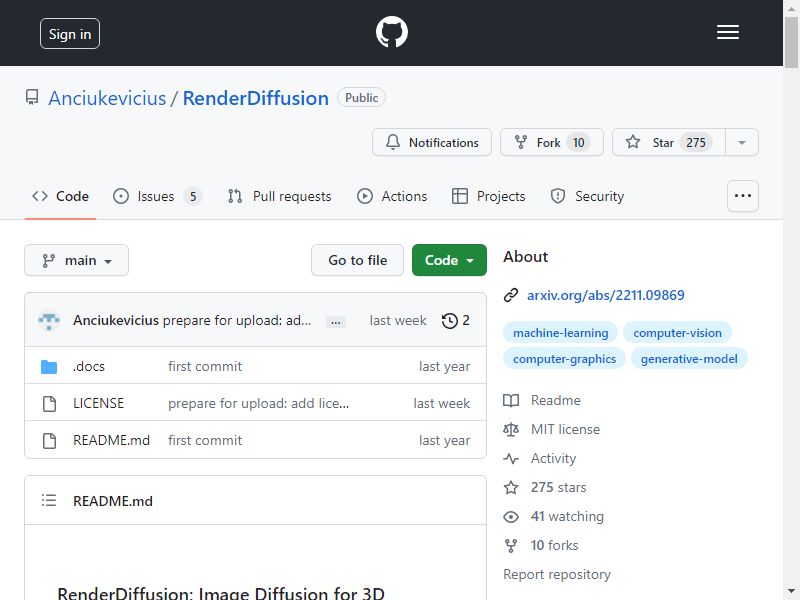Switch to the Actions tab
The width and height of the screenshot is (800, 600).
392,196
